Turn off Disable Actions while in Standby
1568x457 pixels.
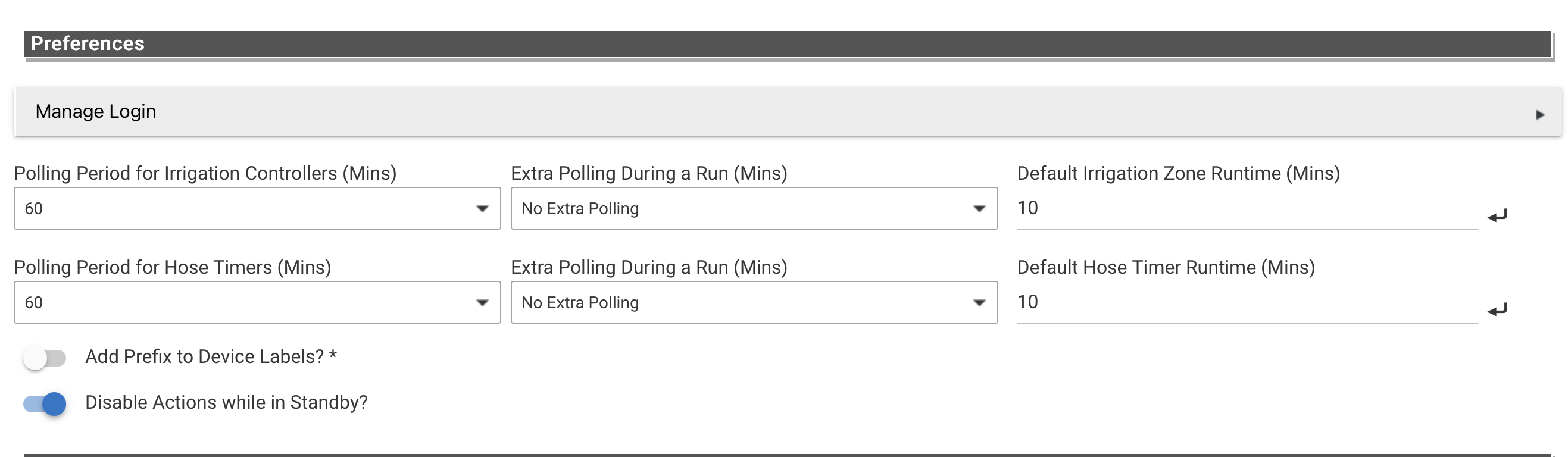tap(45, 403)
